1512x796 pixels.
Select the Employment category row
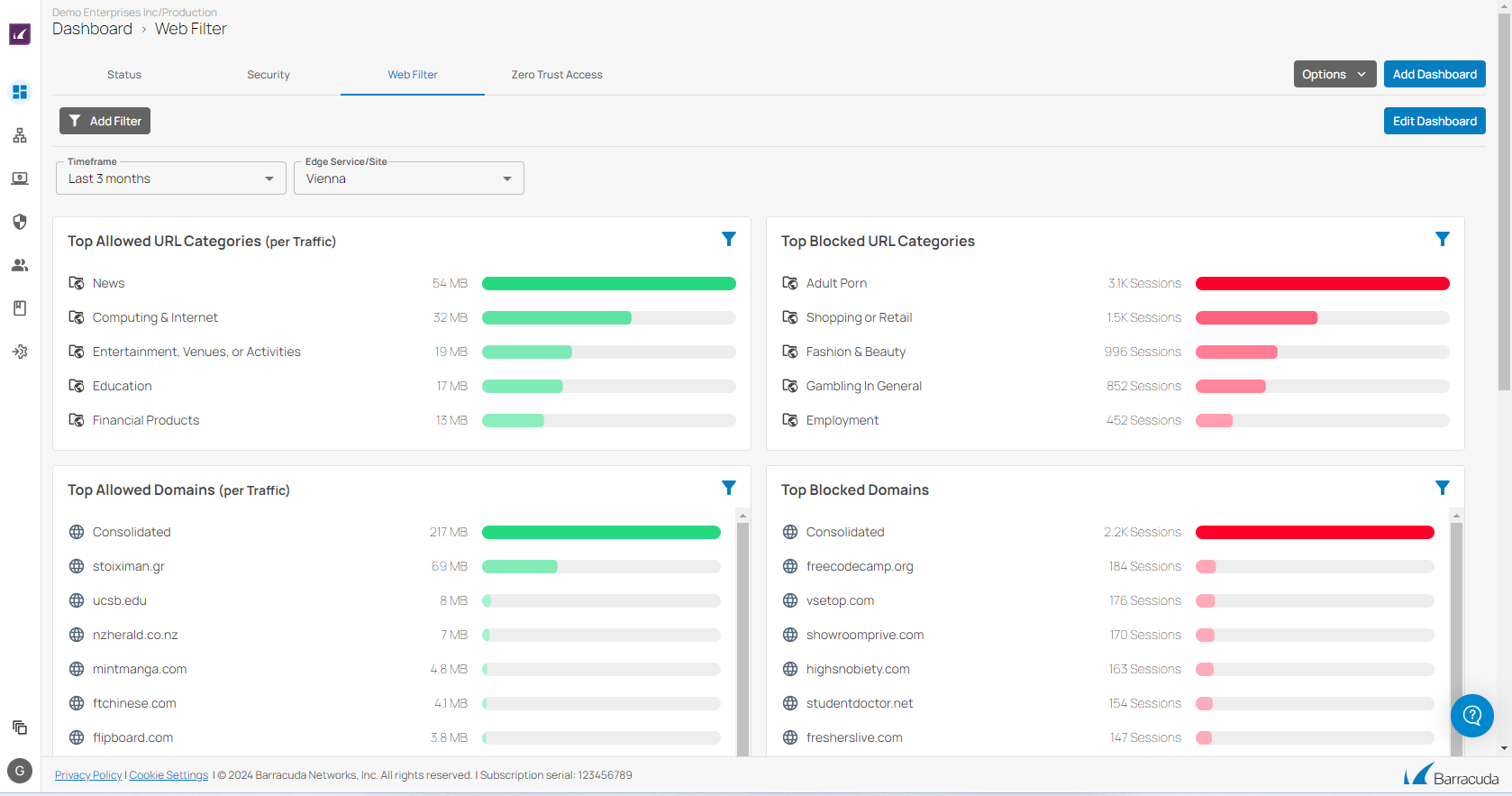(1116, 420)
